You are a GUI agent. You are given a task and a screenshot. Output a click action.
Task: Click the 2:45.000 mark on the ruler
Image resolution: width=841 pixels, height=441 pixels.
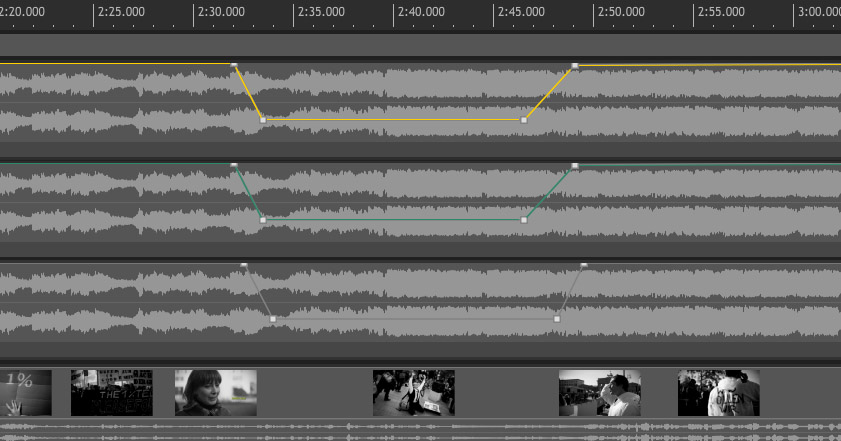[x=494, y=13]
